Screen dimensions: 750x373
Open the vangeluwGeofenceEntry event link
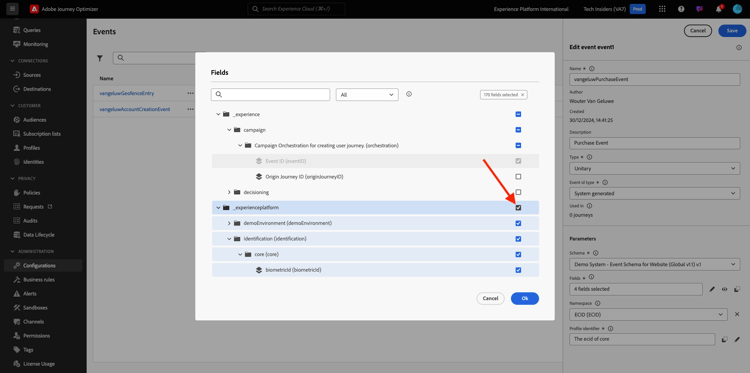pos(126,93)
